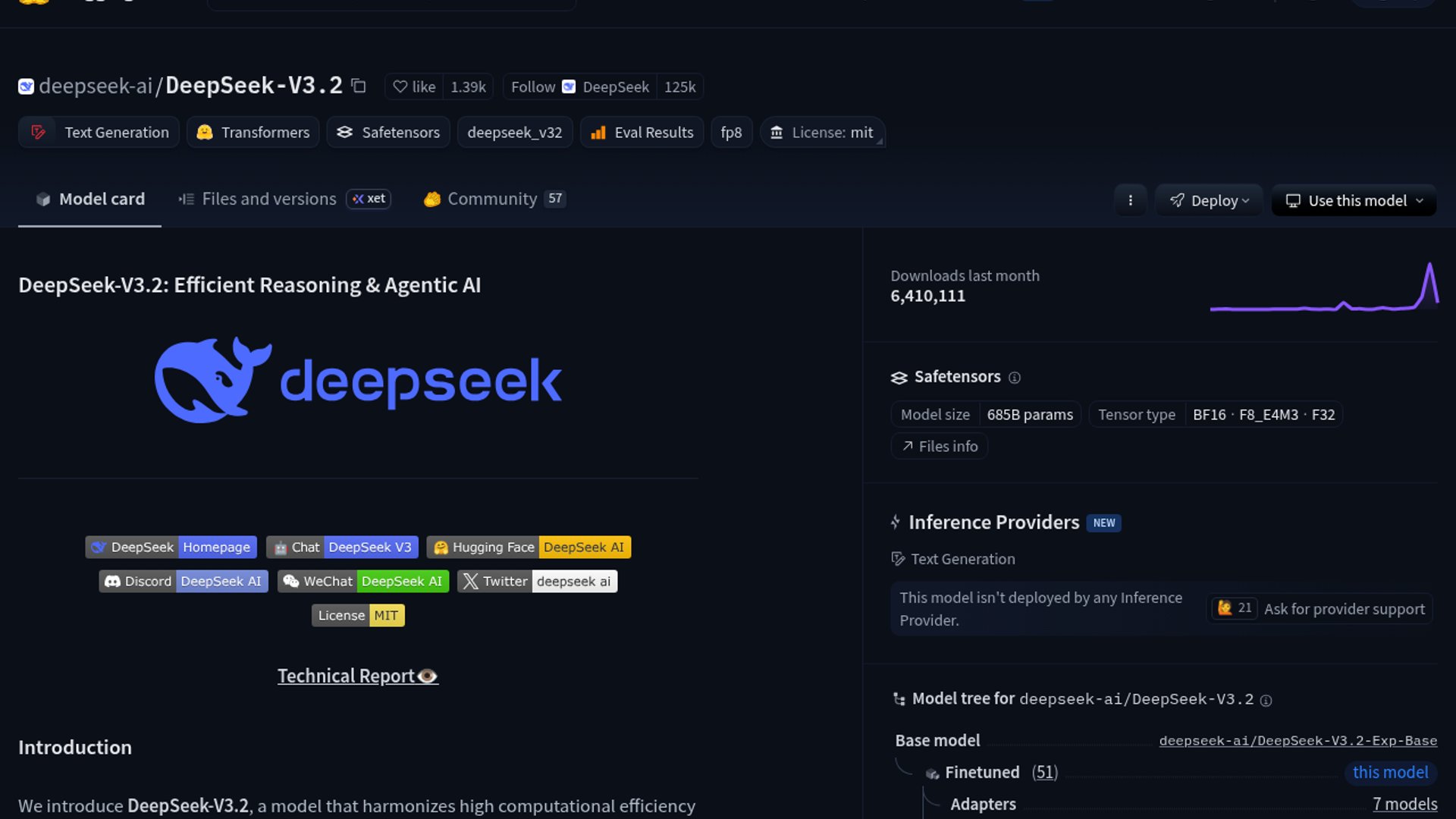Click the Discord DeepSeek AI badge
The height and width of the screenshot is (819, 1456).
click(x=183, y=582)
